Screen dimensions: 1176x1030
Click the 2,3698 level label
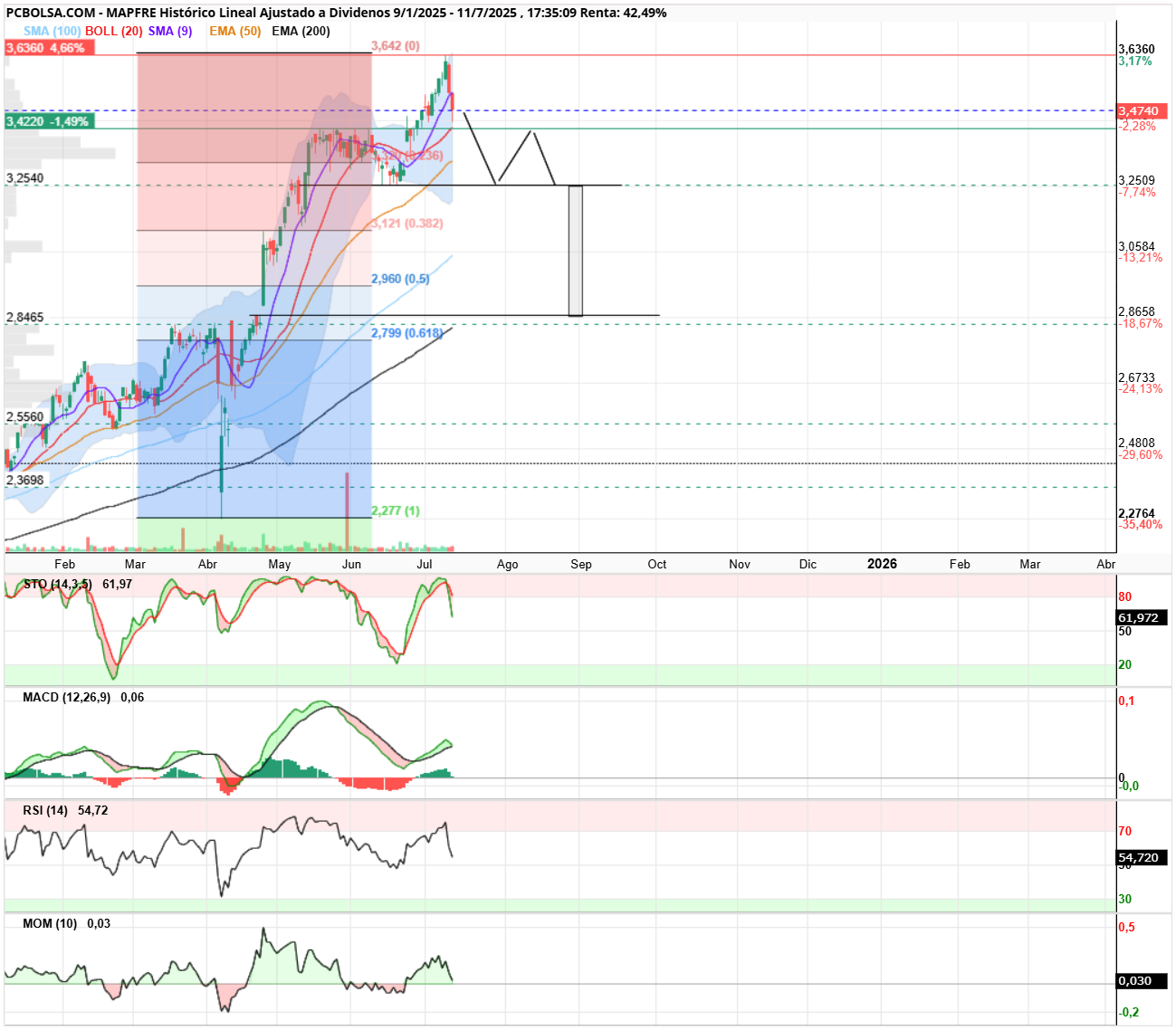click(x=24, y=481)
